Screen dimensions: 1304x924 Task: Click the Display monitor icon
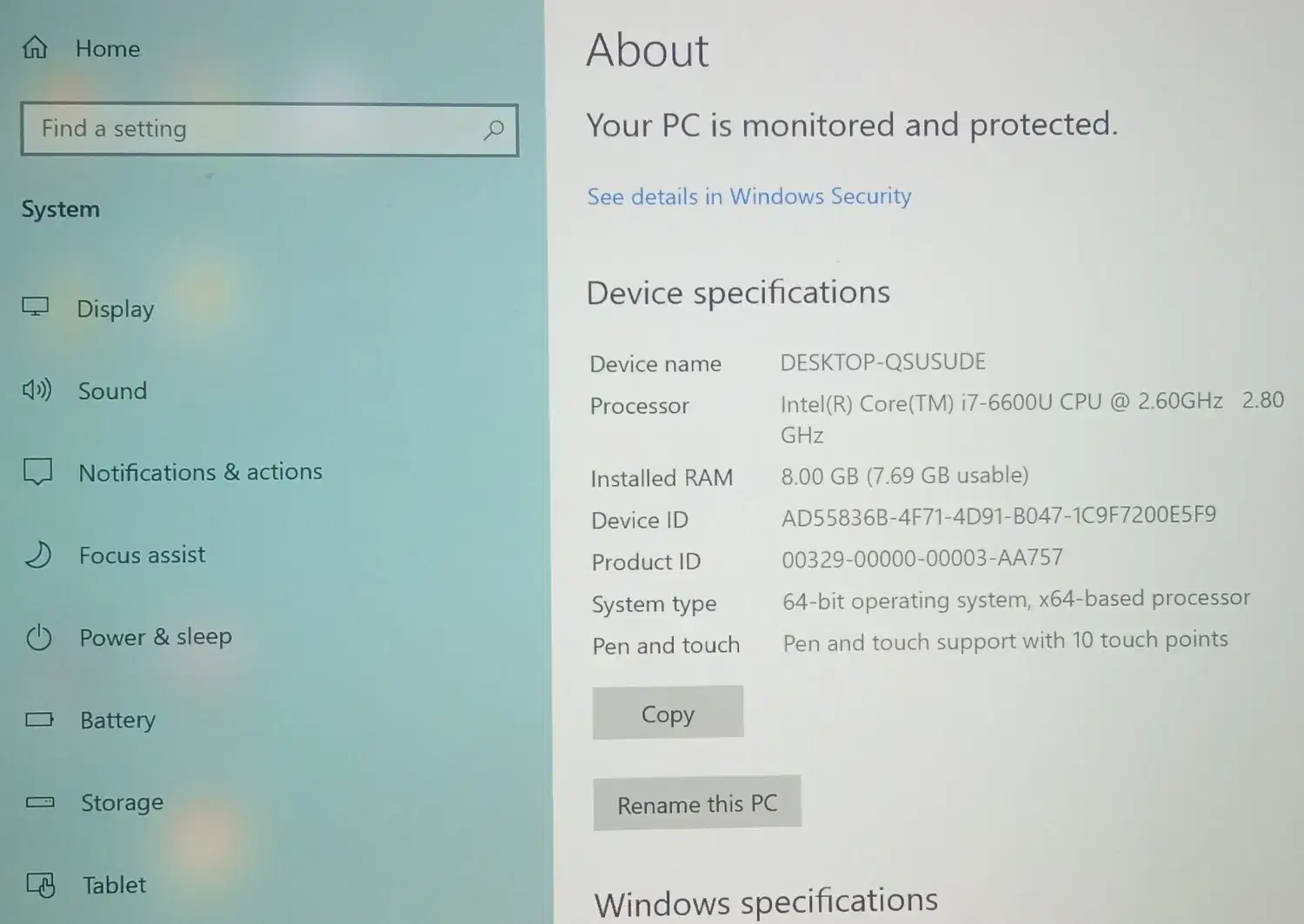pos(36,307)
